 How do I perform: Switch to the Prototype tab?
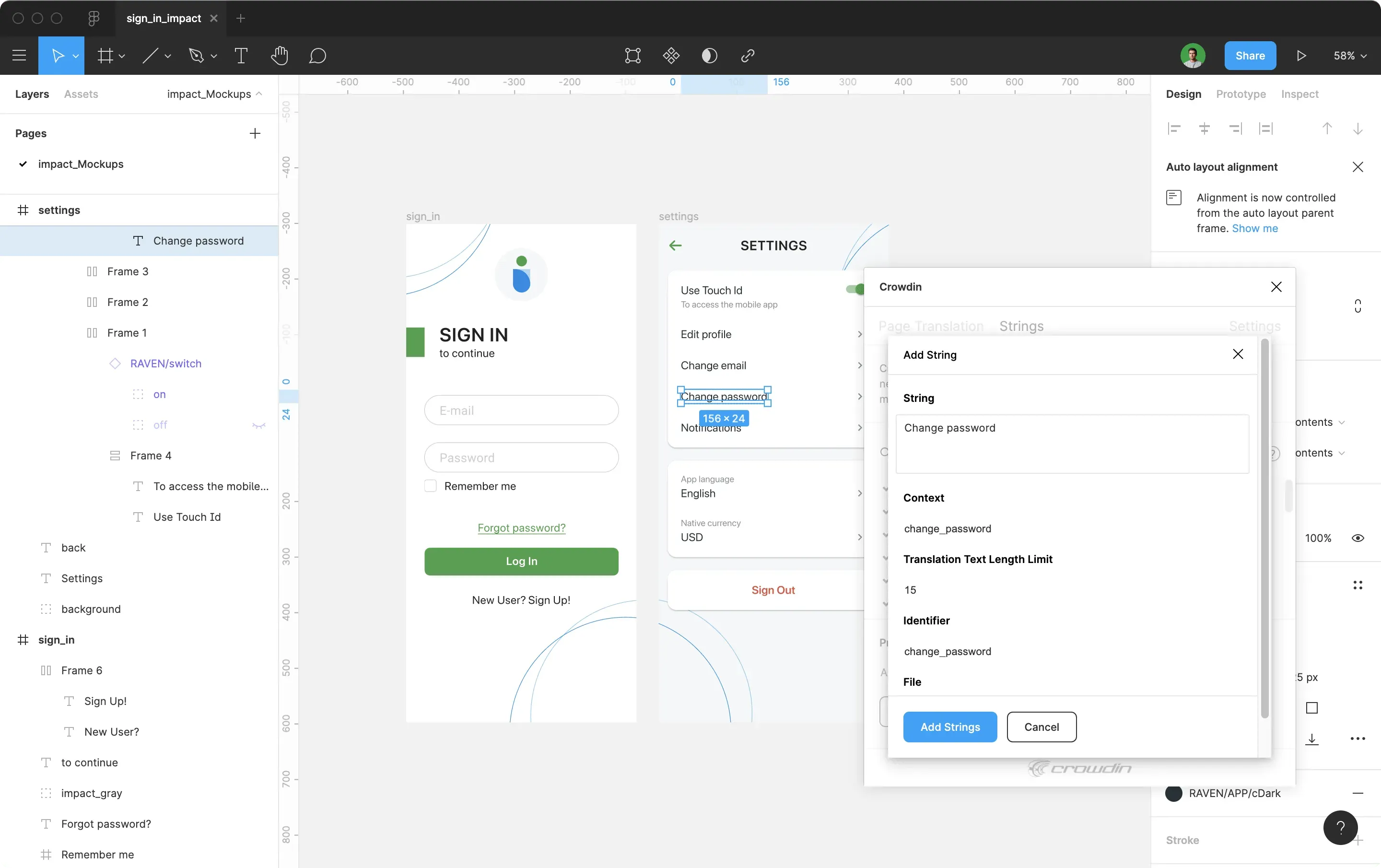click(1240, 94)
